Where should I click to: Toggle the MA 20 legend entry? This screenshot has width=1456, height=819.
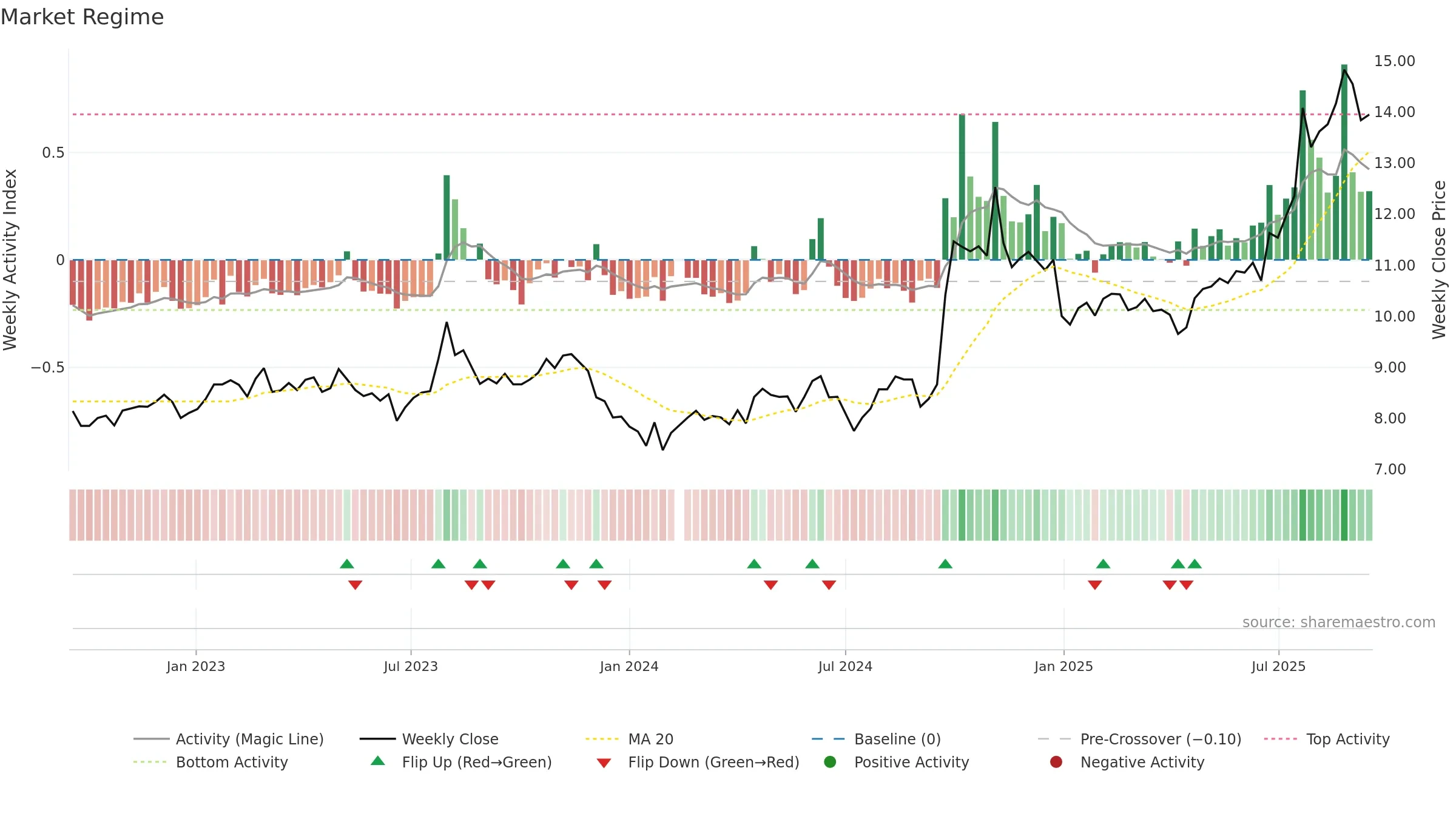(629, 739)
